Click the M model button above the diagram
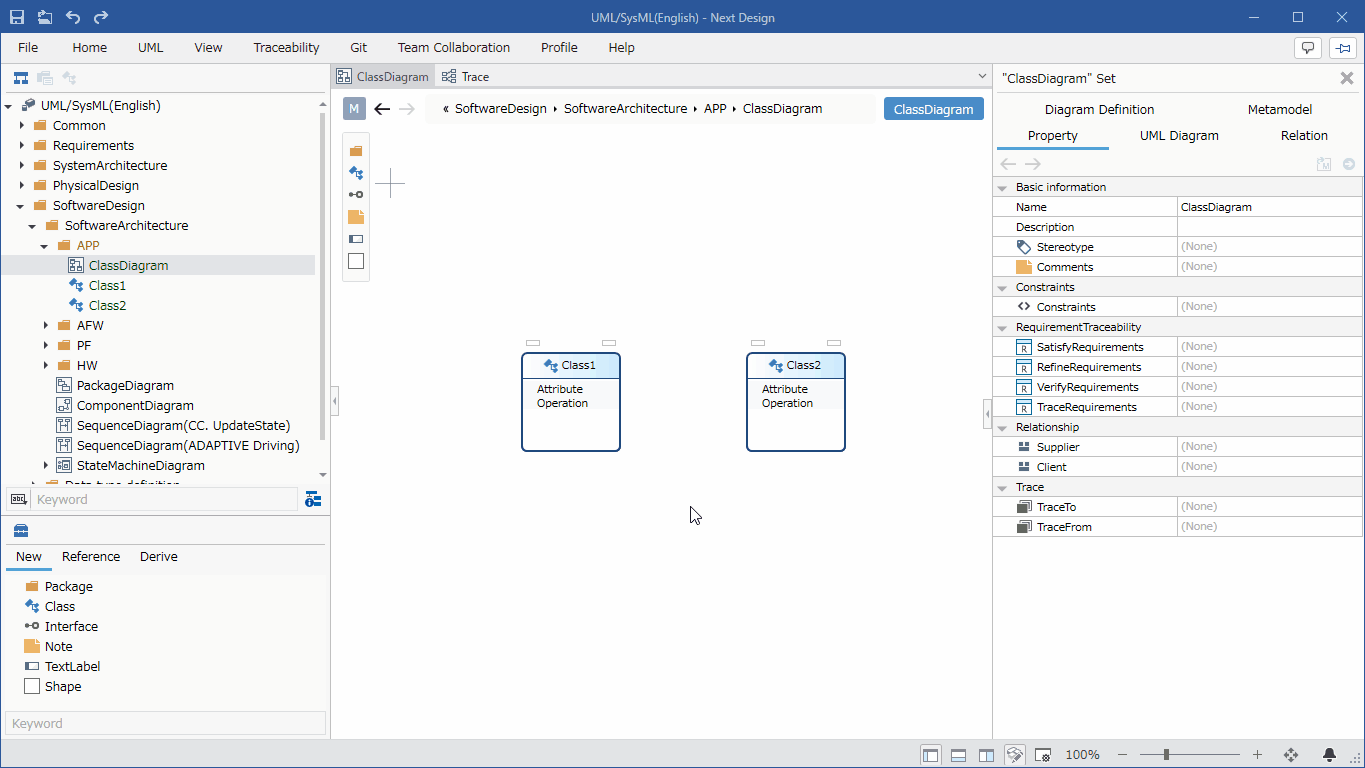Screen dimensions: 1365x768 point(354,109)
